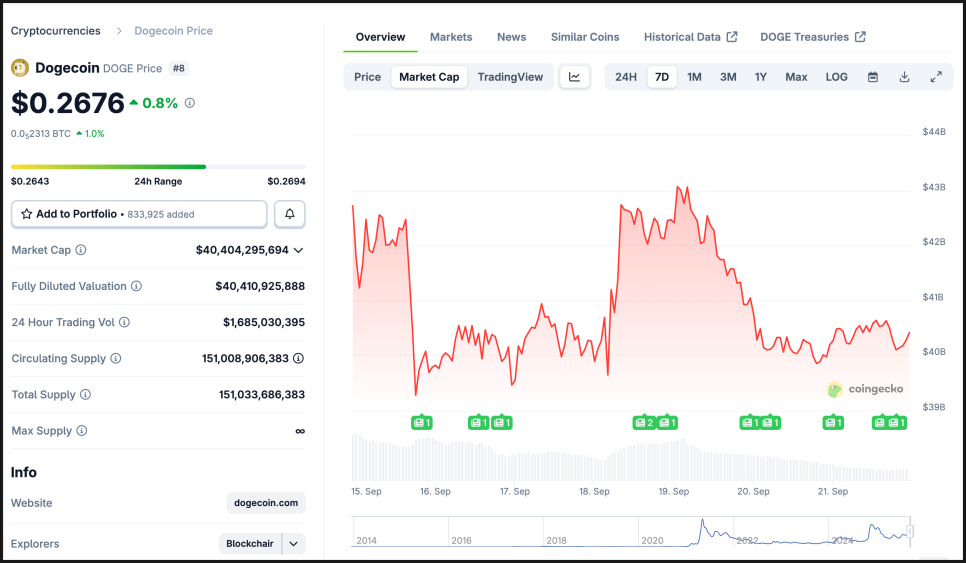Visit dogecoin.com website link
Image resolution: width=966 pixels, height=563 pixels.
[x=266, y=503]
